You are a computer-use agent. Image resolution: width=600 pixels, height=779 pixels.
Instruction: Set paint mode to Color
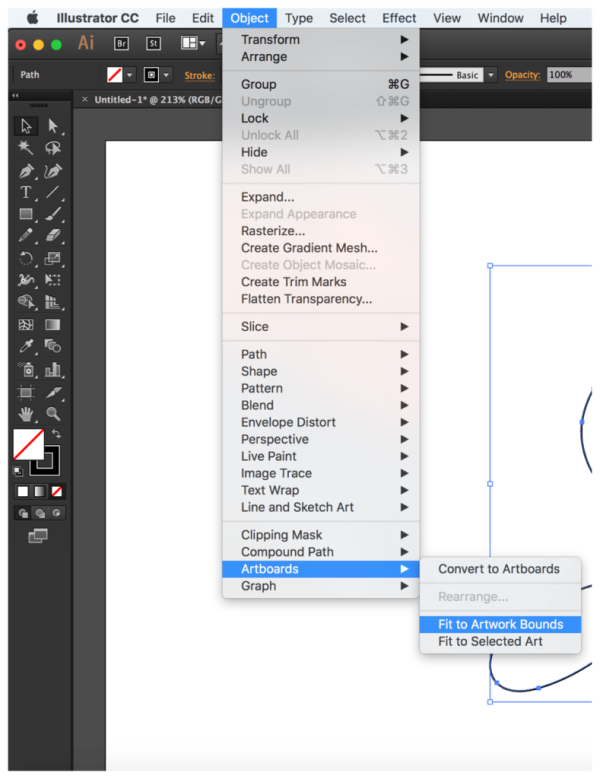coord(23,492)
